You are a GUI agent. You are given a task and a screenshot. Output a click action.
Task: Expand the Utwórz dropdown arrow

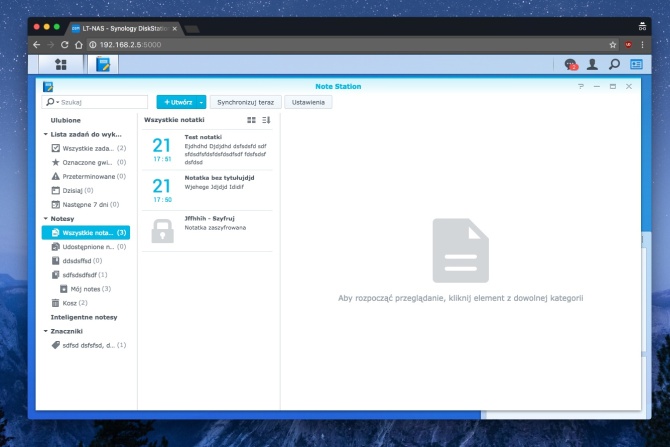(201, 102)
